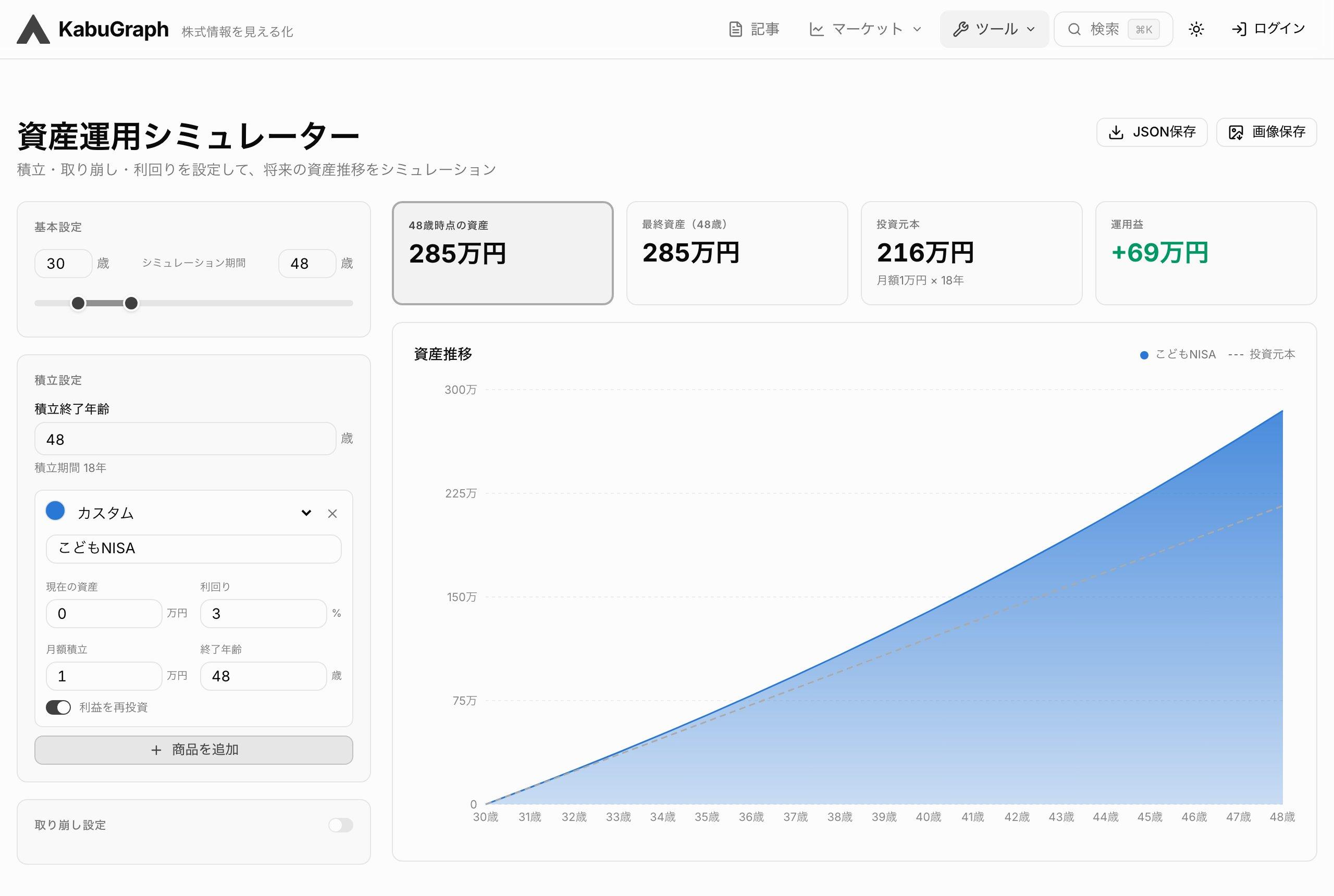Viewport: 1334px width, 896px height.
Task: Click the 終了年齢 input field
Action: coord(264,676)
